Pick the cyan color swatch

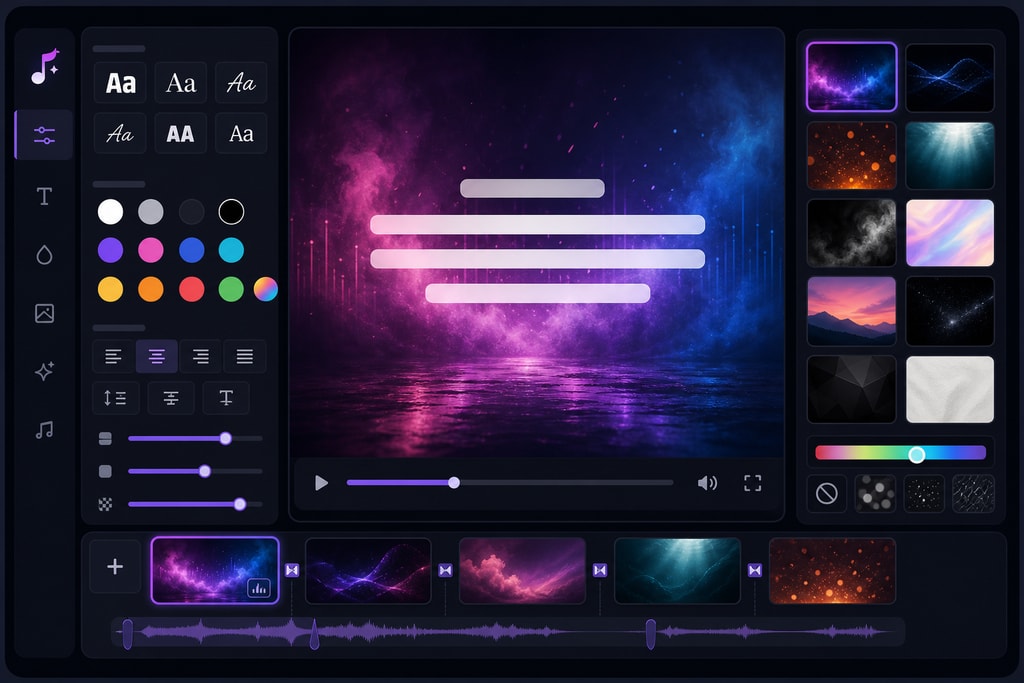[x=231, y=250]
